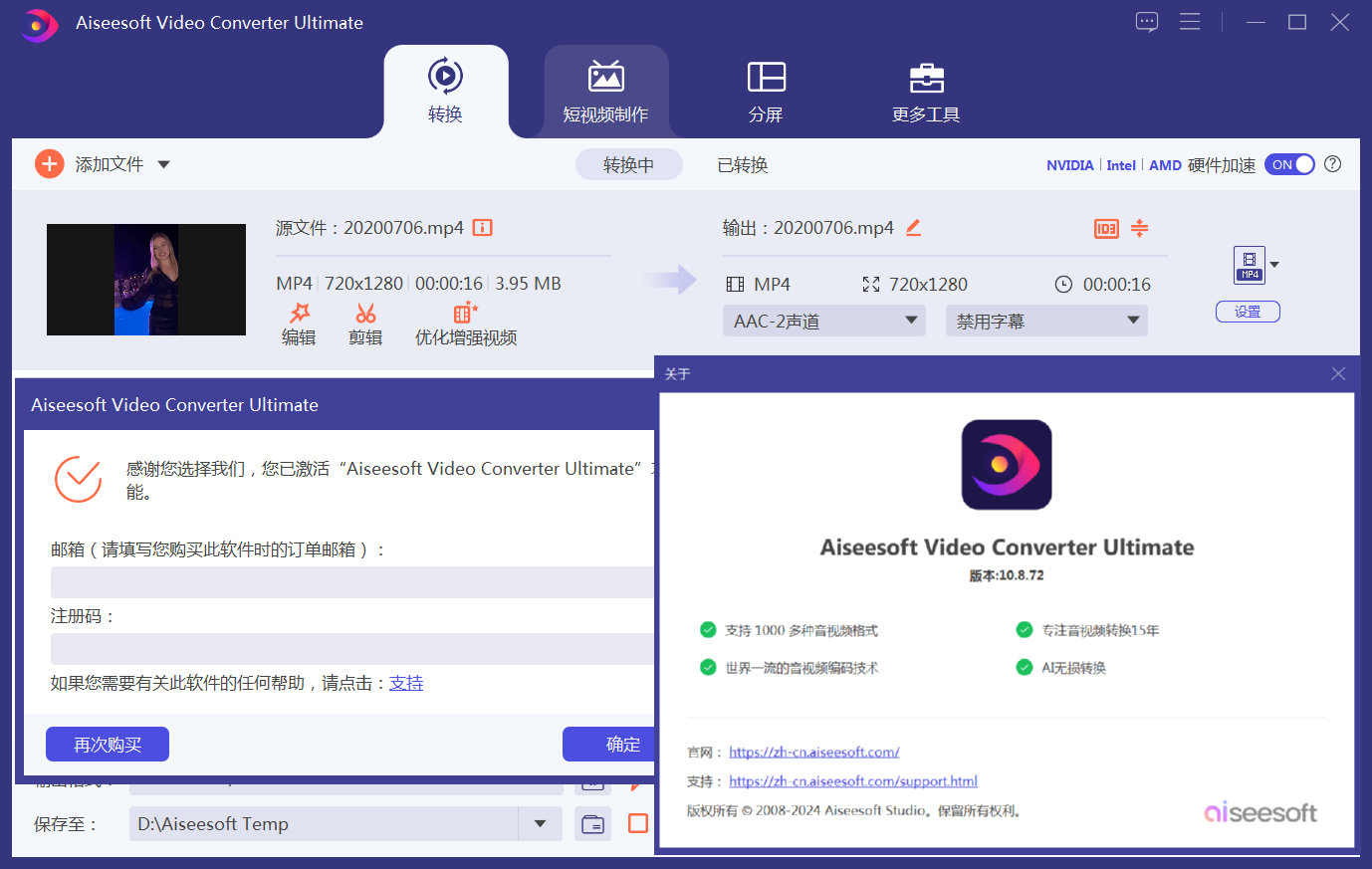Toggle hardware acceleration ON switch
The width and height of the screenshot is (1372, 869).
click(x=1289, y=165)
